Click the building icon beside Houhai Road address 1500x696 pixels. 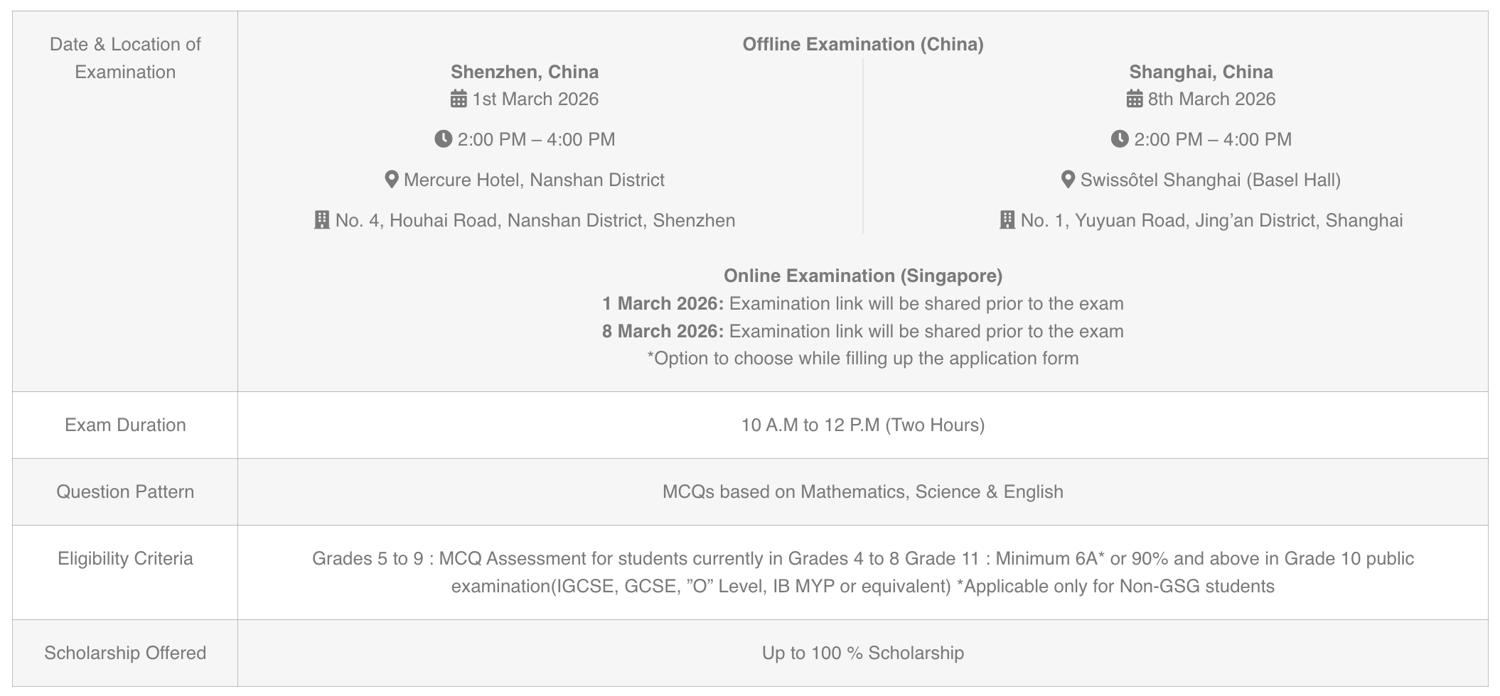click(322, 220)
